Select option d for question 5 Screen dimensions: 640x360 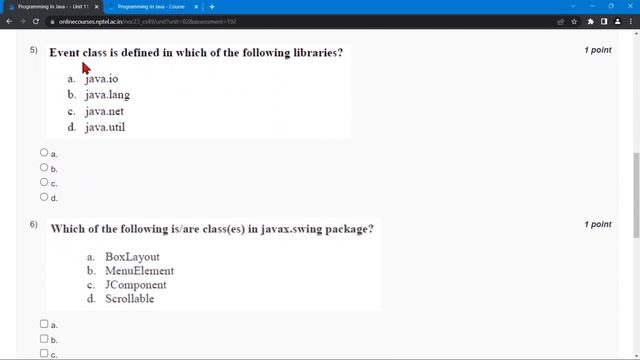[44, 197]
